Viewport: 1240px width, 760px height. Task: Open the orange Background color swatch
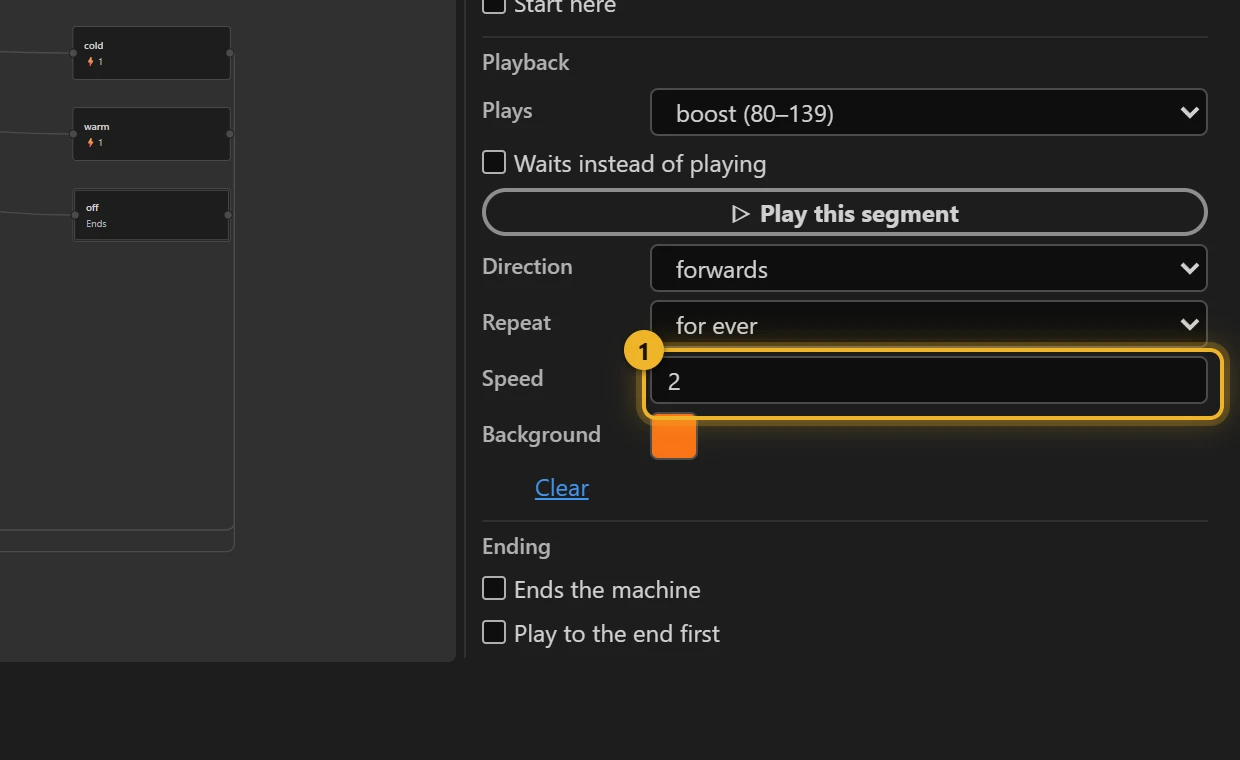click(674, 436)
